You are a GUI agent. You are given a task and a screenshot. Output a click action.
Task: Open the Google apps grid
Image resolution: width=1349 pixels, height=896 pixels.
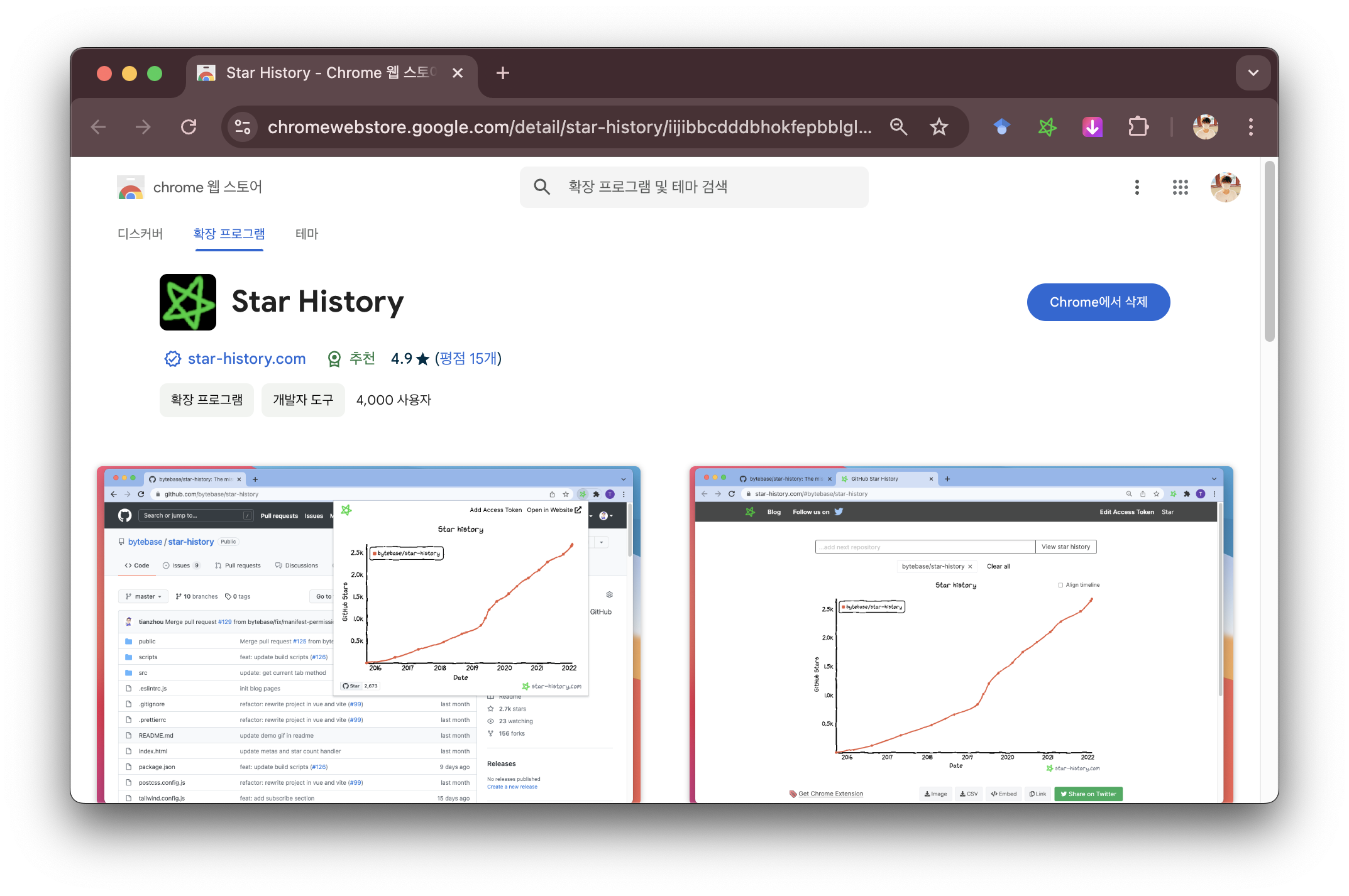1180,187
